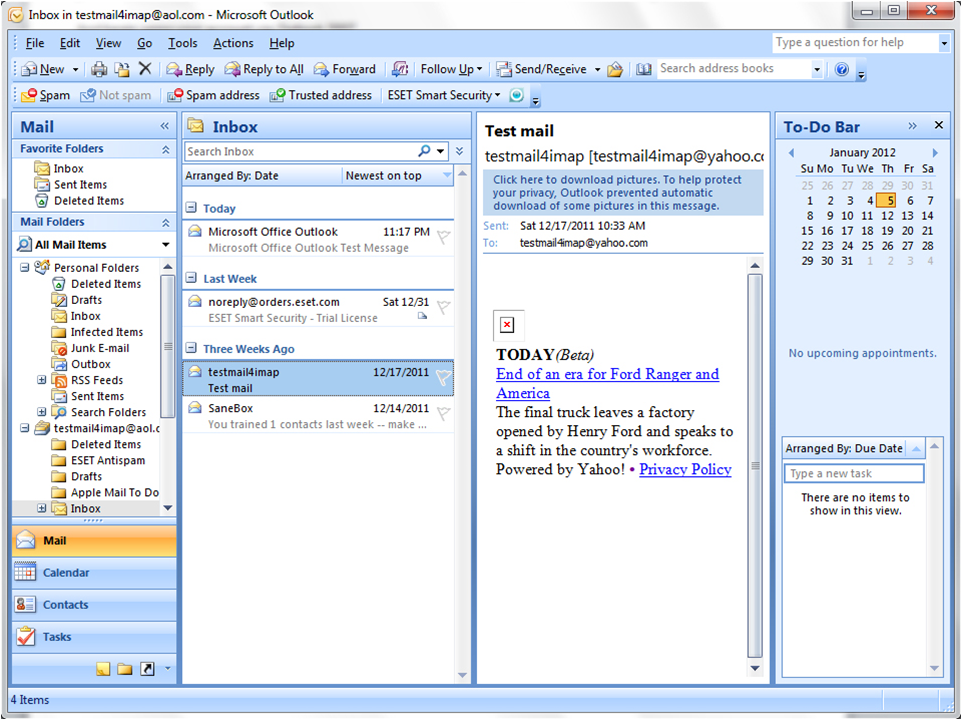962x720 pixels.
Task: Open the Edit menu
Action: [x=69, y=44]
